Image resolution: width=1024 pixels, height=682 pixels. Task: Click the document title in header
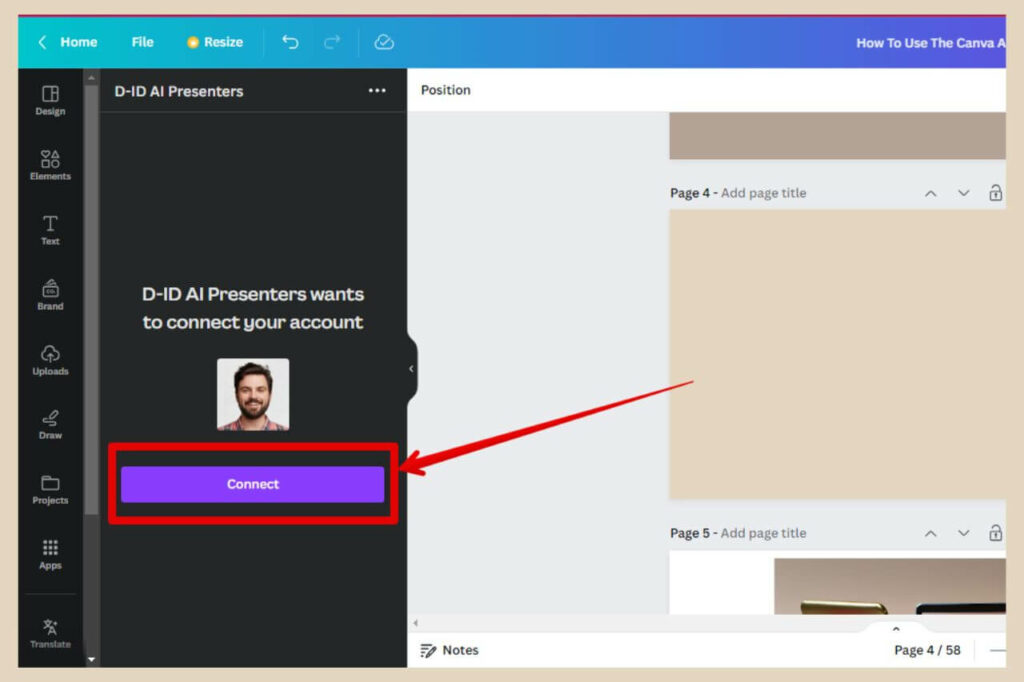[x=931, y=43]
